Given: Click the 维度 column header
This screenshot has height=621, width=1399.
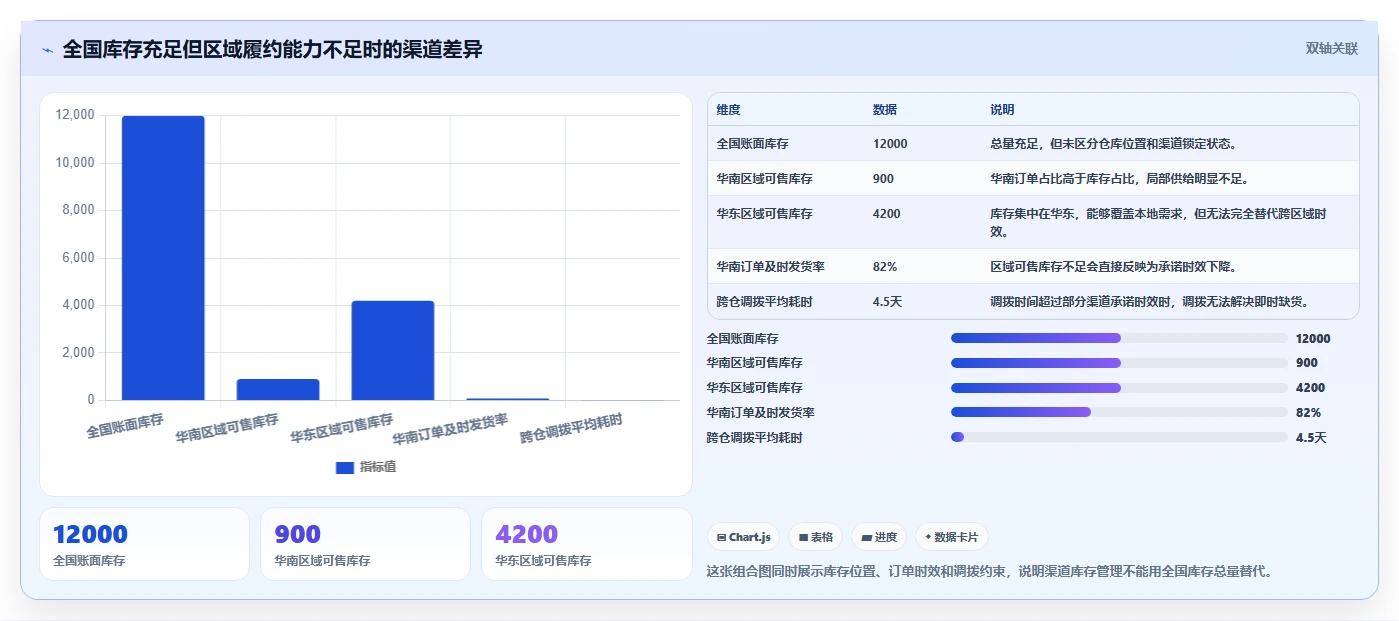Looking at the screenshot, I should pos(729,109).
